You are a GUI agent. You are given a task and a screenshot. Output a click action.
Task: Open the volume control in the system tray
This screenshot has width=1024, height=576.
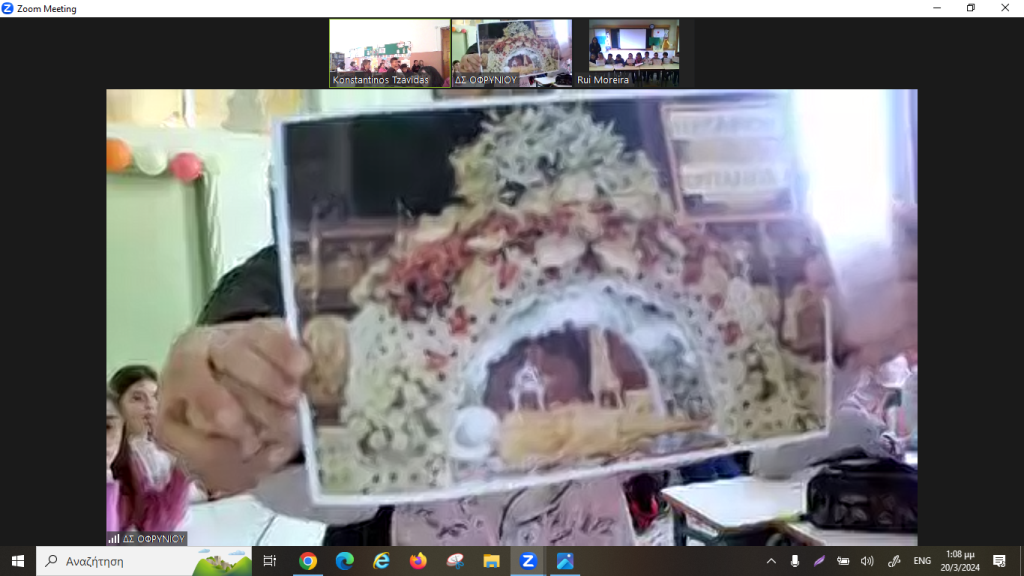coord(867,561)
